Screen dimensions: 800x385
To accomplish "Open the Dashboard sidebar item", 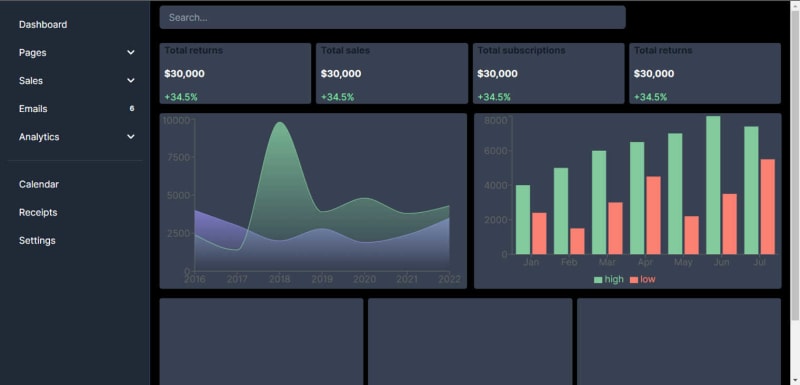I will click(43, 24).
